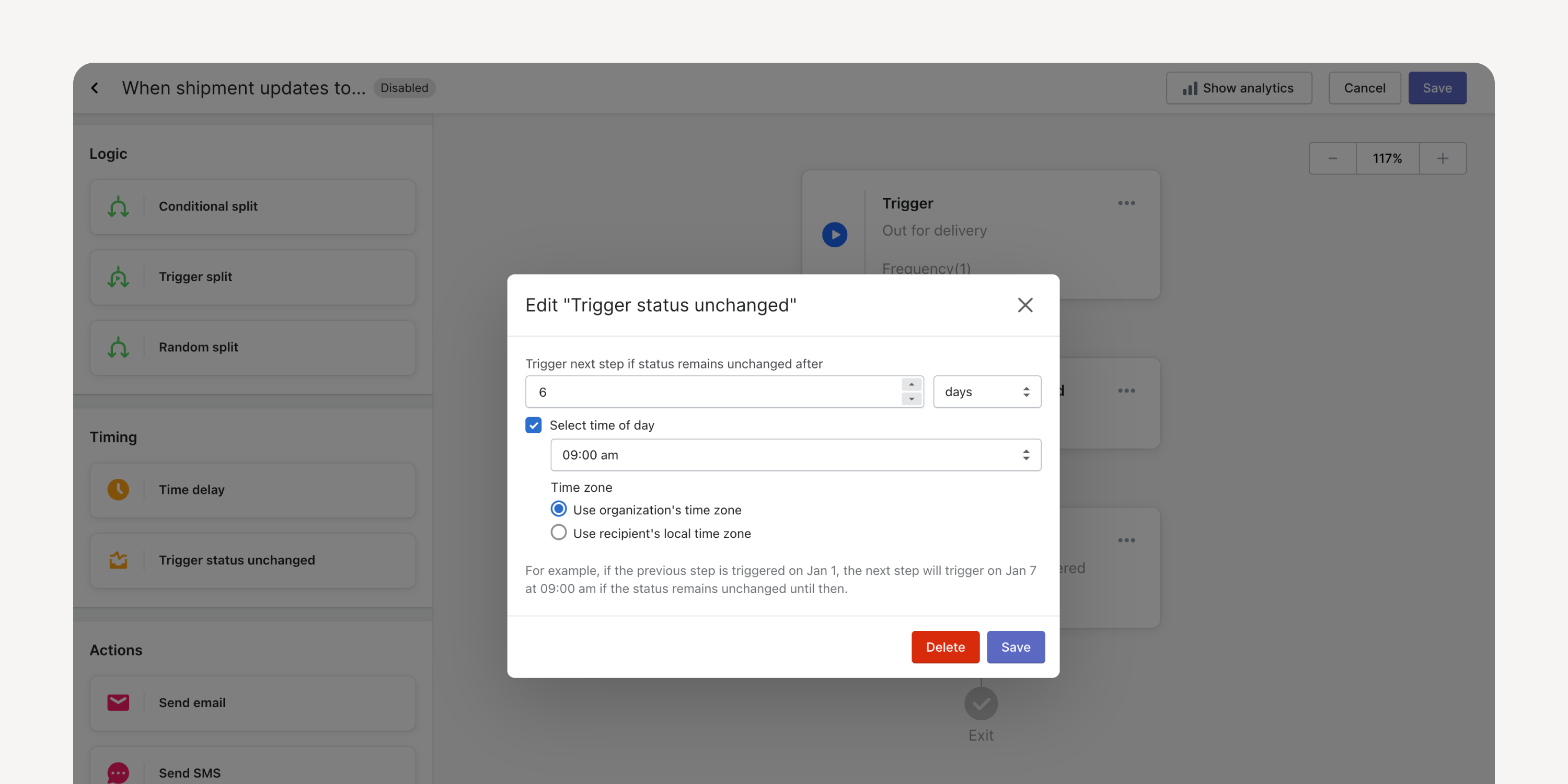Click the red Delete button
This screenshot has width=1568, height=784.
946,647
